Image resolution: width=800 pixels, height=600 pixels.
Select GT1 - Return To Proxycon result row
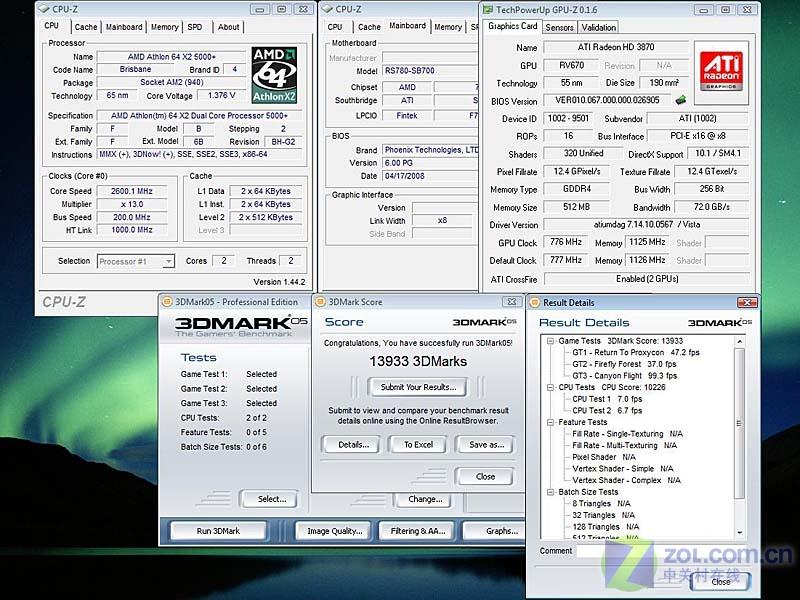(x=635, y=353)
